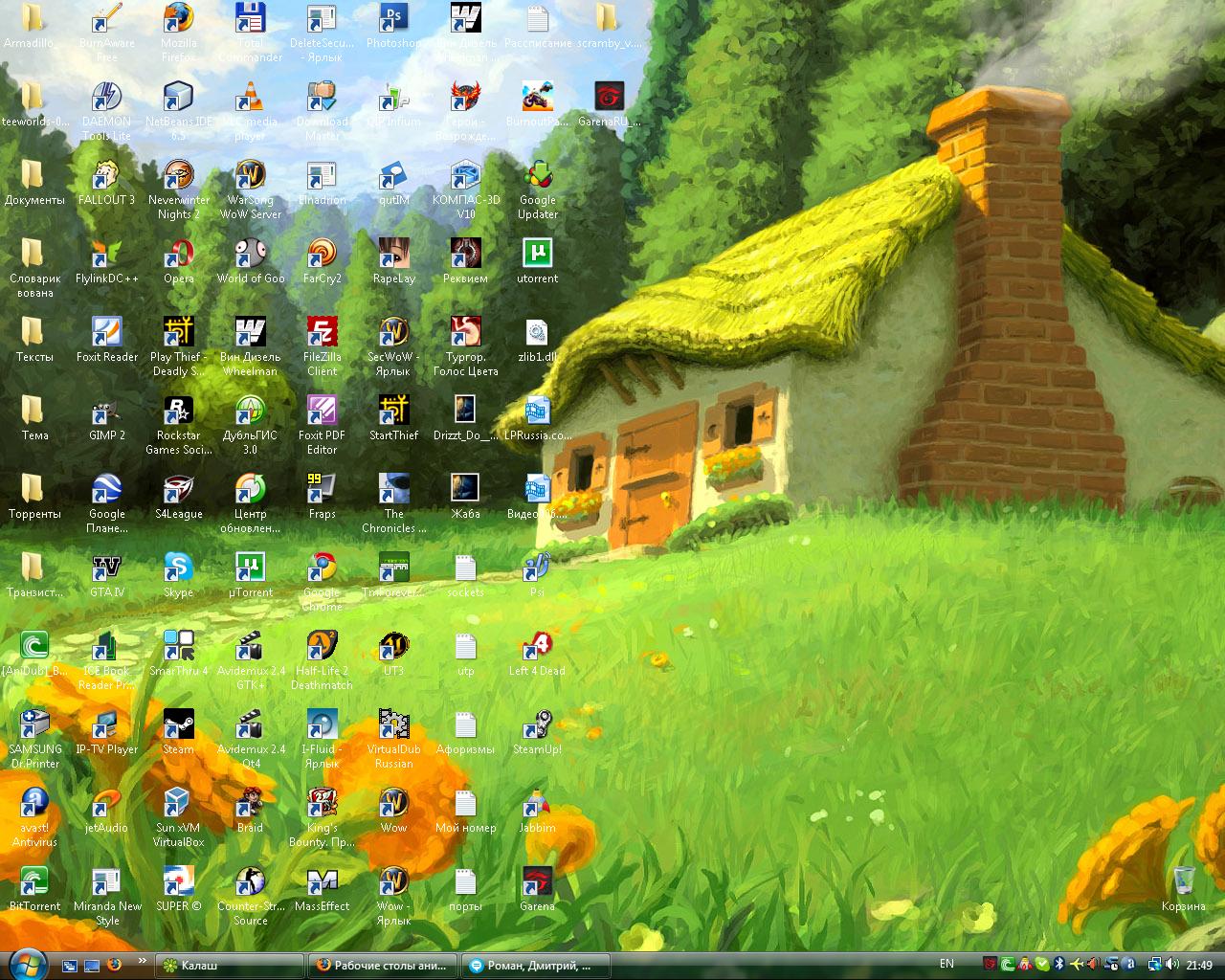Switch to Рабочие столы Firefox taskbar window
Viewport: 1225px width, 980px height.
click(383, 966)
